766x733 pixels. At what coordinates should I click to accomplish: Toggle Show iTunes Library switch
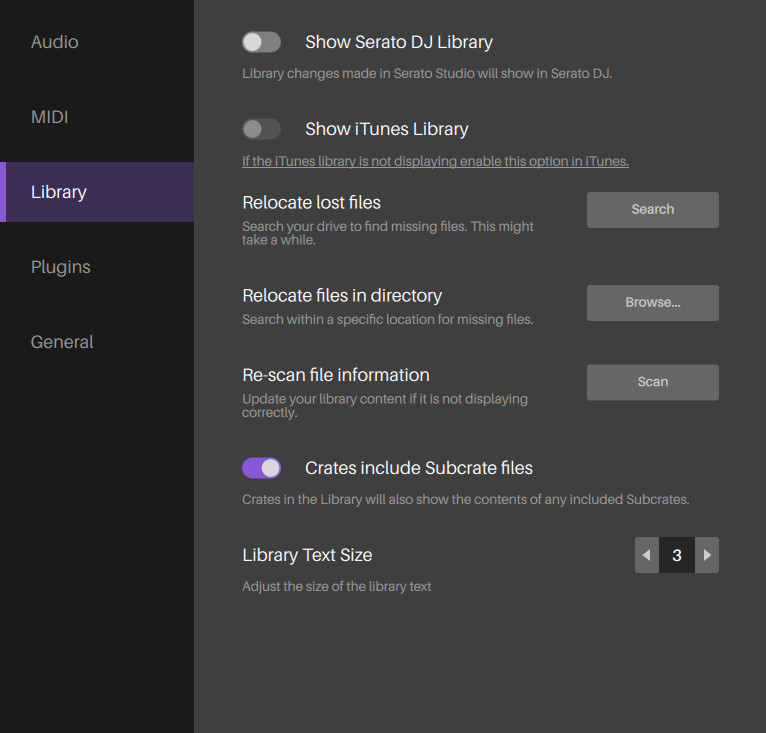click(261, 129)
